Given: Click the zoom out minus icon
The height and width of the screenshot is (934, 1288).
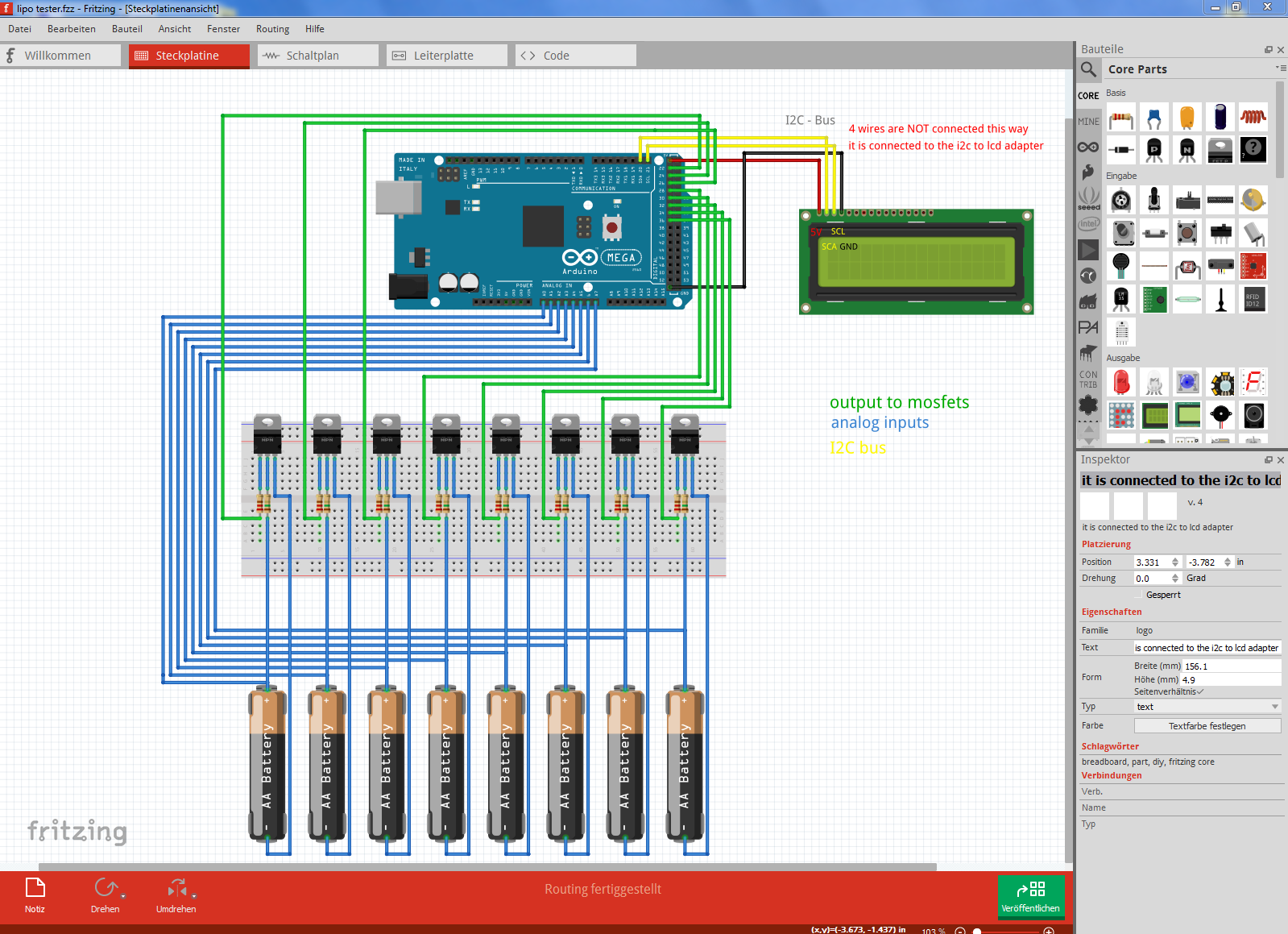Looking at the screenshot, I should (x=960, y=931).
